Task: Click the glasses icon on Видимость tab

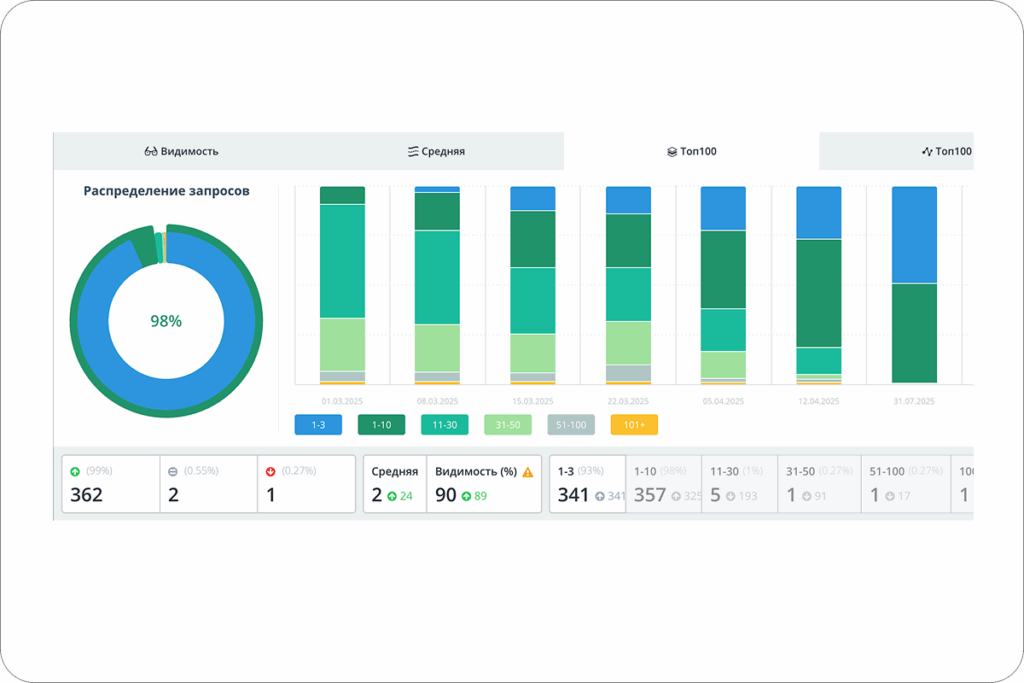Action: click(x=151, y=151)
